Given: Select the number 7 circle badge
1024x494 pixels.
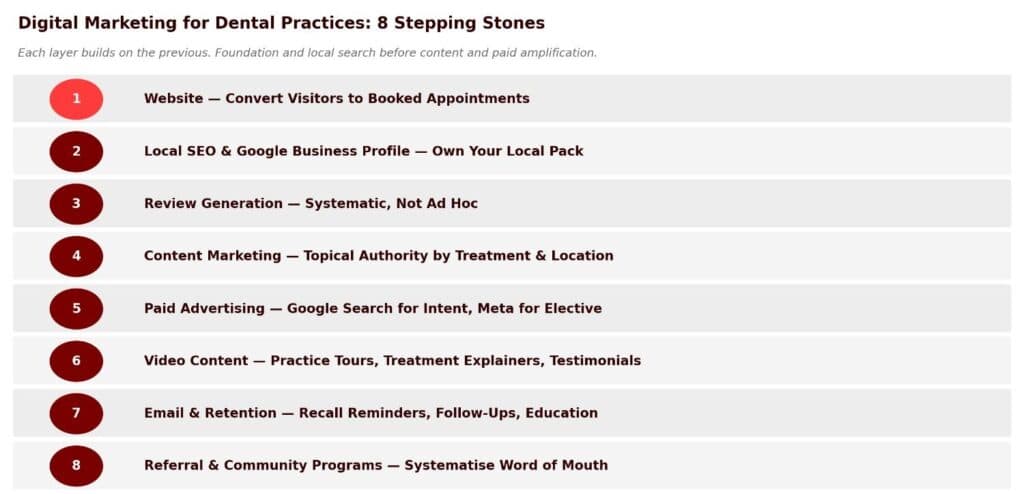Looking at the screenshot, I should [x=76, y=413].
